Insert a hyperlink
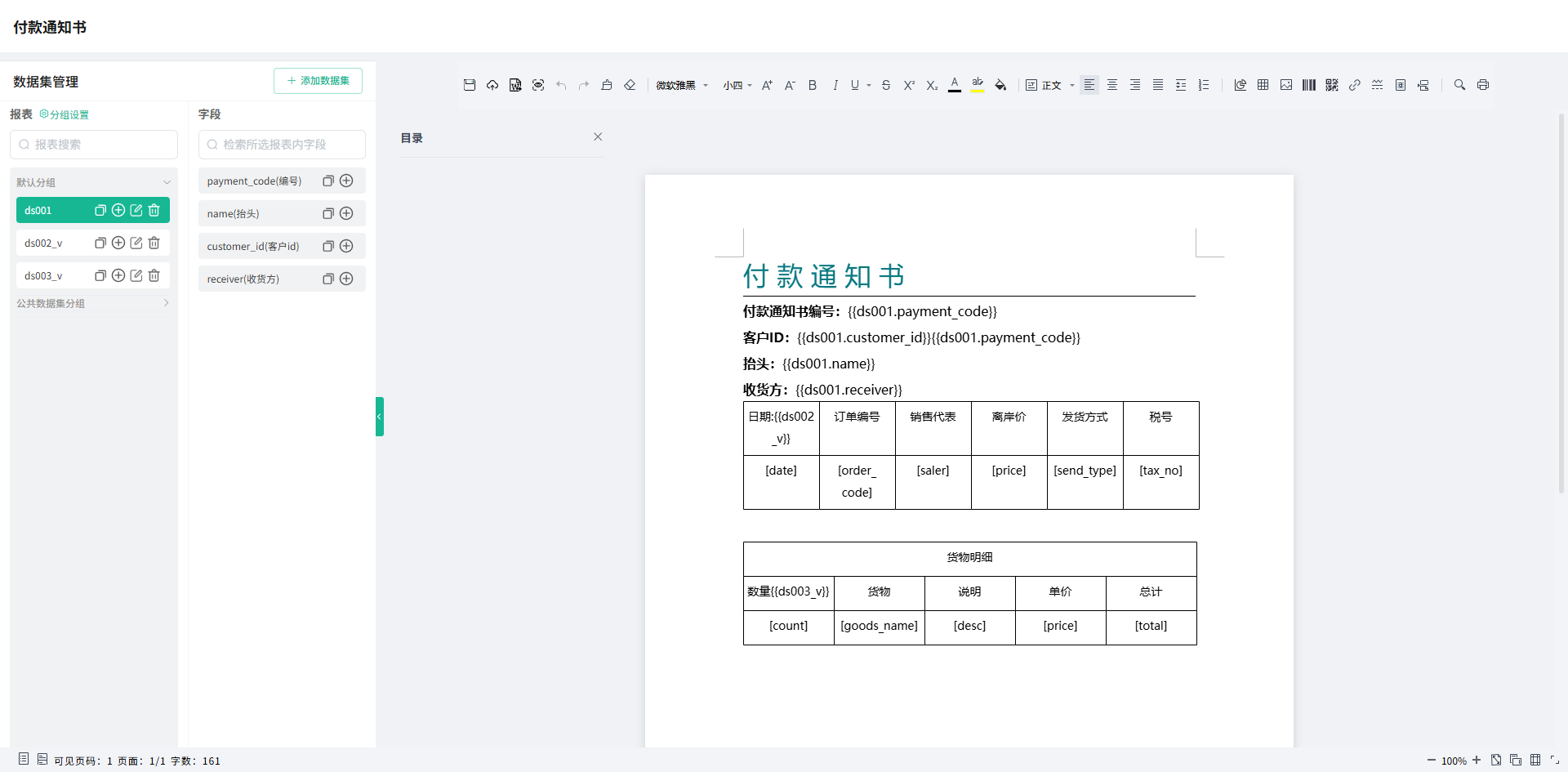The width and height of the screenshot is (1568, 772). coord(1355,84)
